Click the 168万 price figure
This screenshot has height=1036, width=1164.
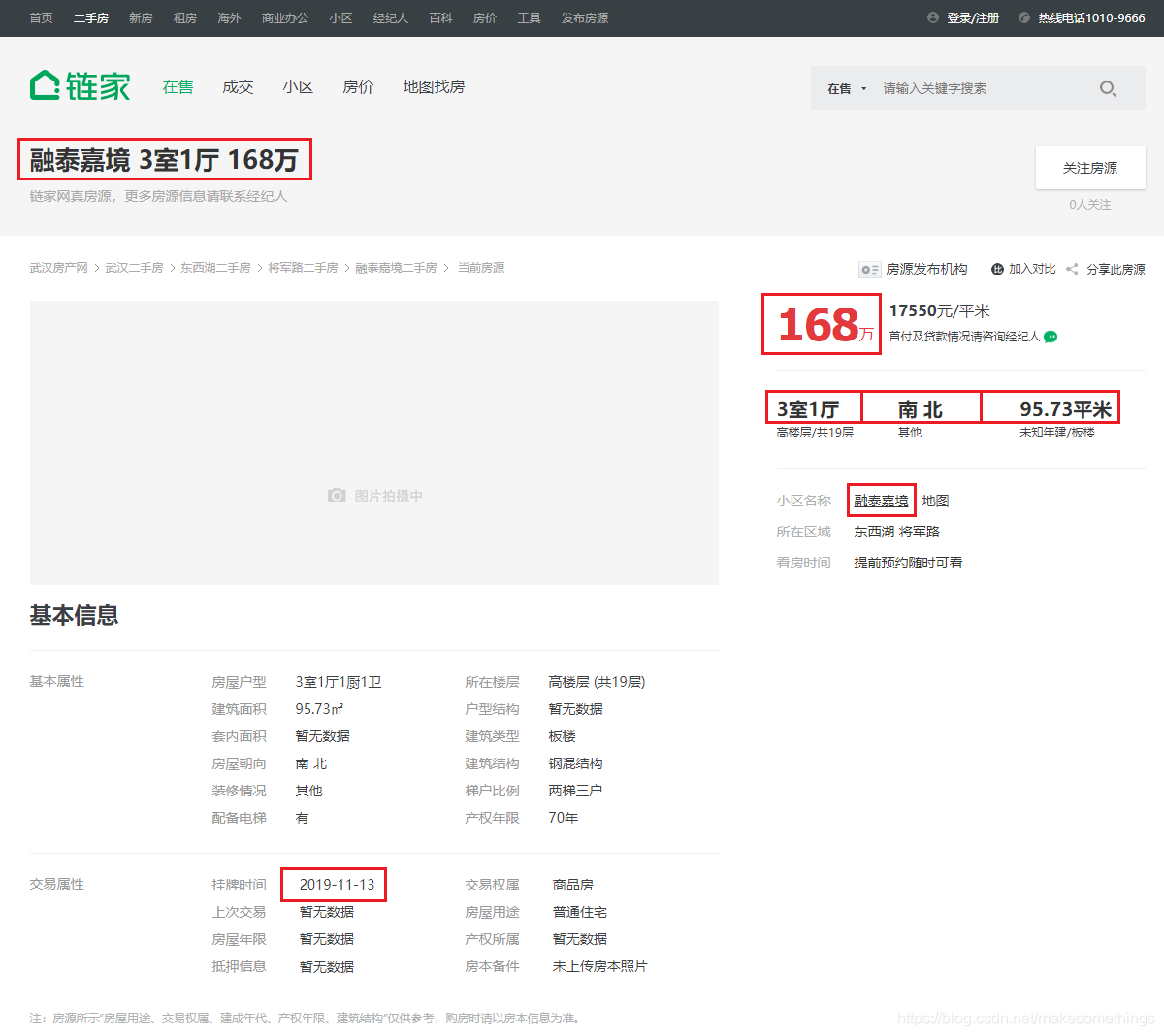pyautogui.click(x=825, y=324)
